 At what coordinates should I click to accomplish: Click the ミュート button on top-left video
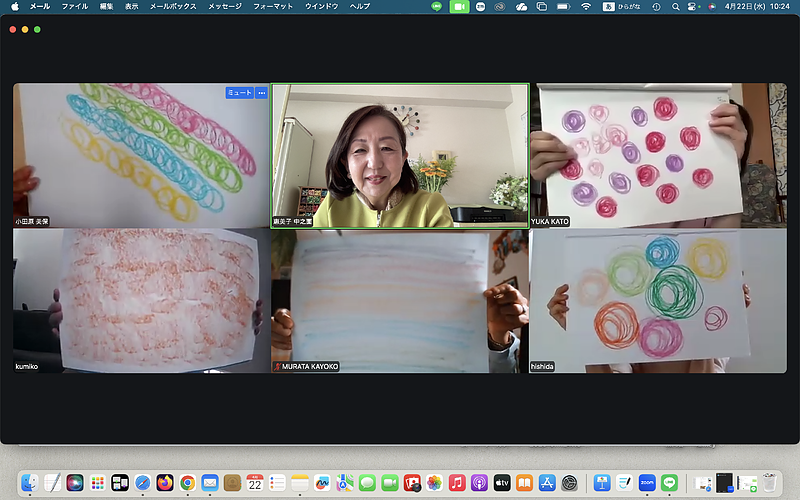240,92
